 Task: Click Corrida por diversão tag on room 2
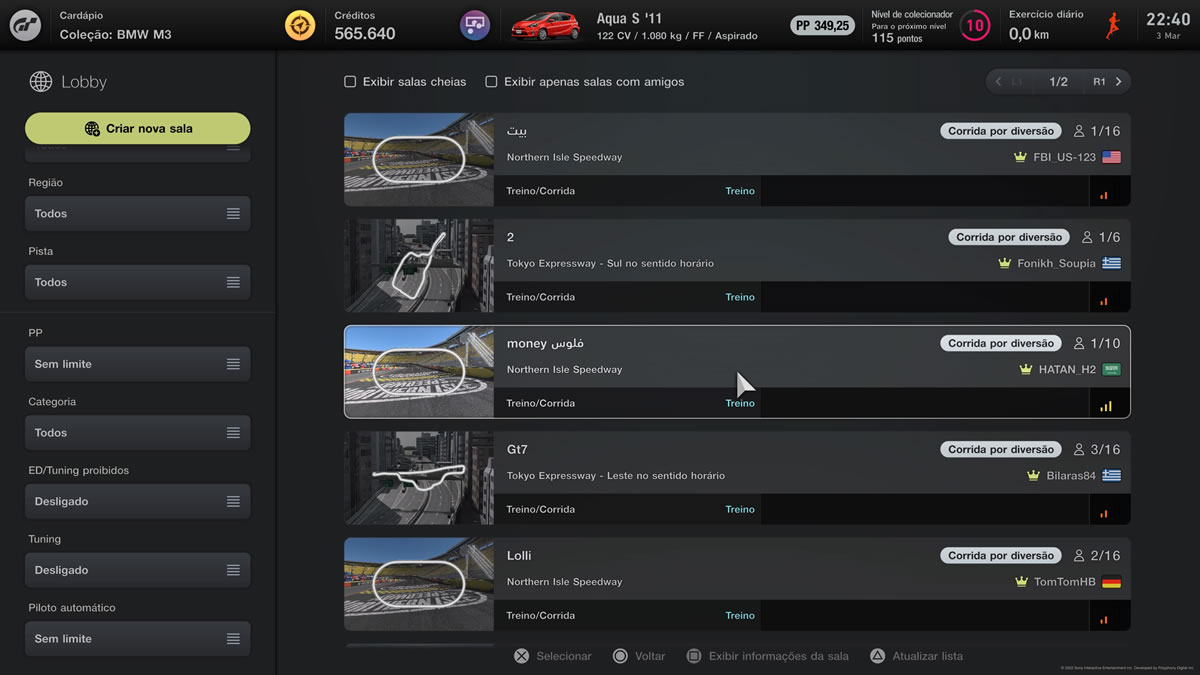[x=1009, y=237]
